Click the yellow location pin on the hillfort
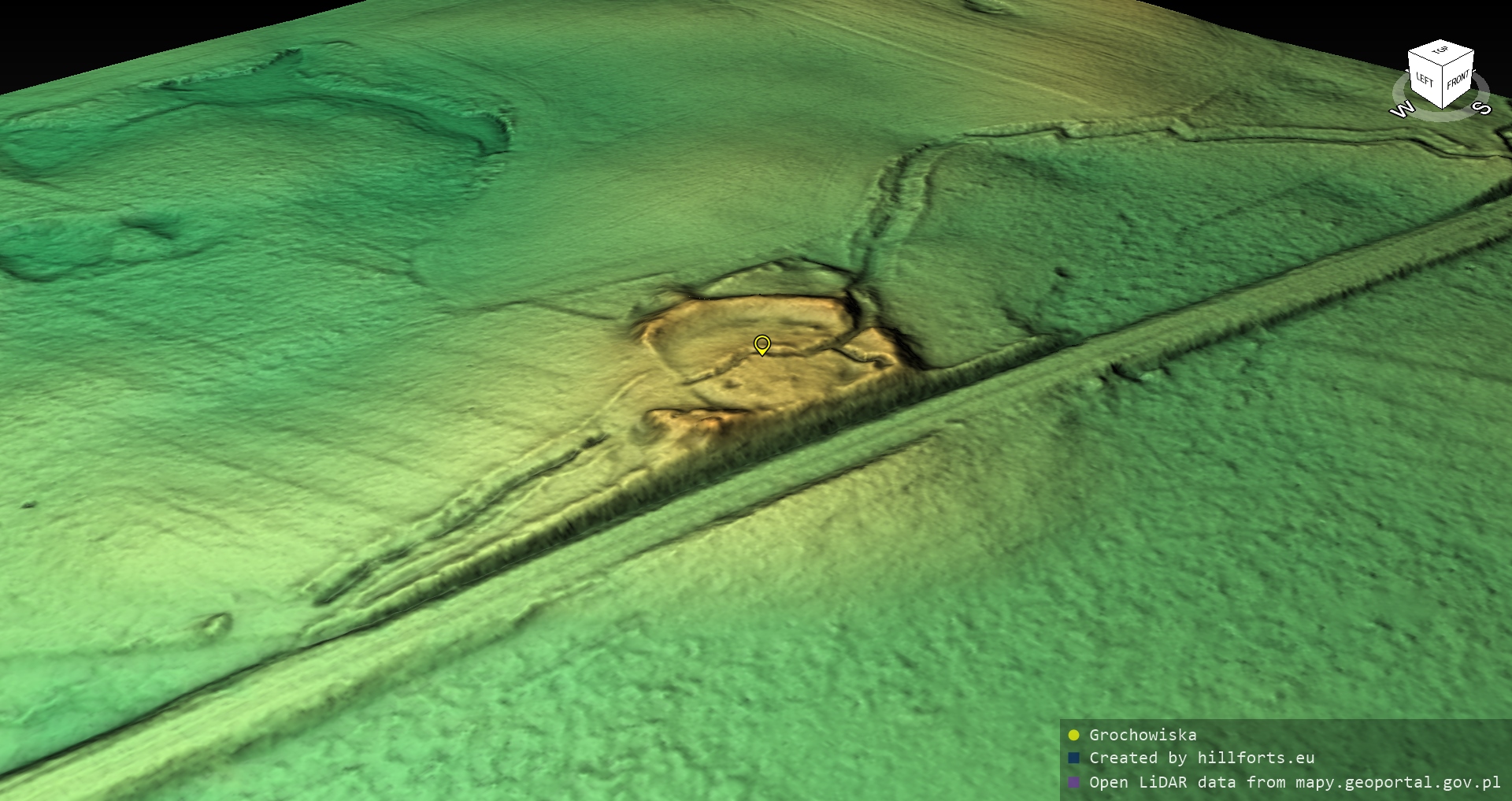 [762, 344]
